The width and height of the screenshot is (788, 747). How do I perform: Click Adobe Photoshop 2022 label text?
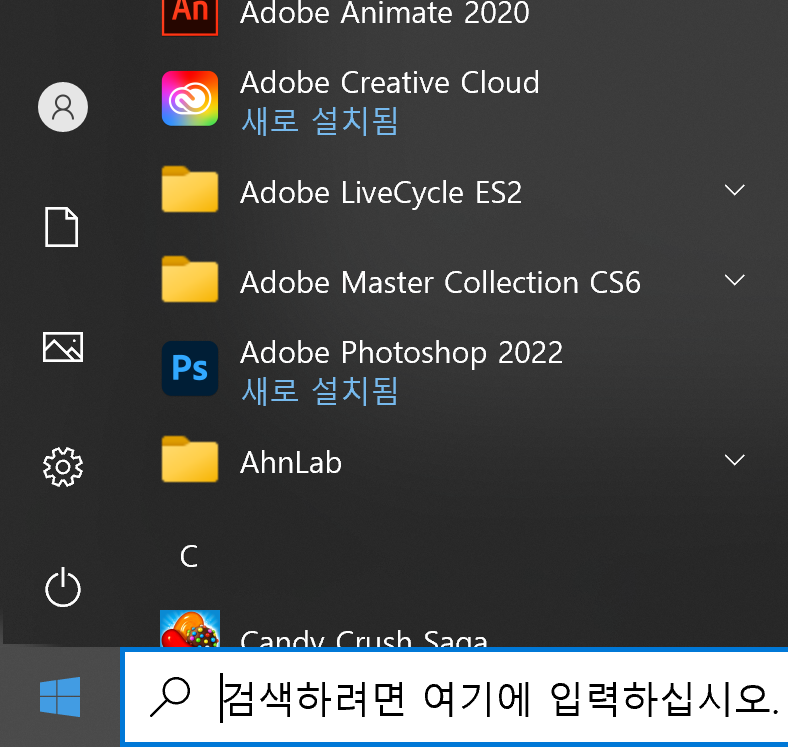click(402, 353)
